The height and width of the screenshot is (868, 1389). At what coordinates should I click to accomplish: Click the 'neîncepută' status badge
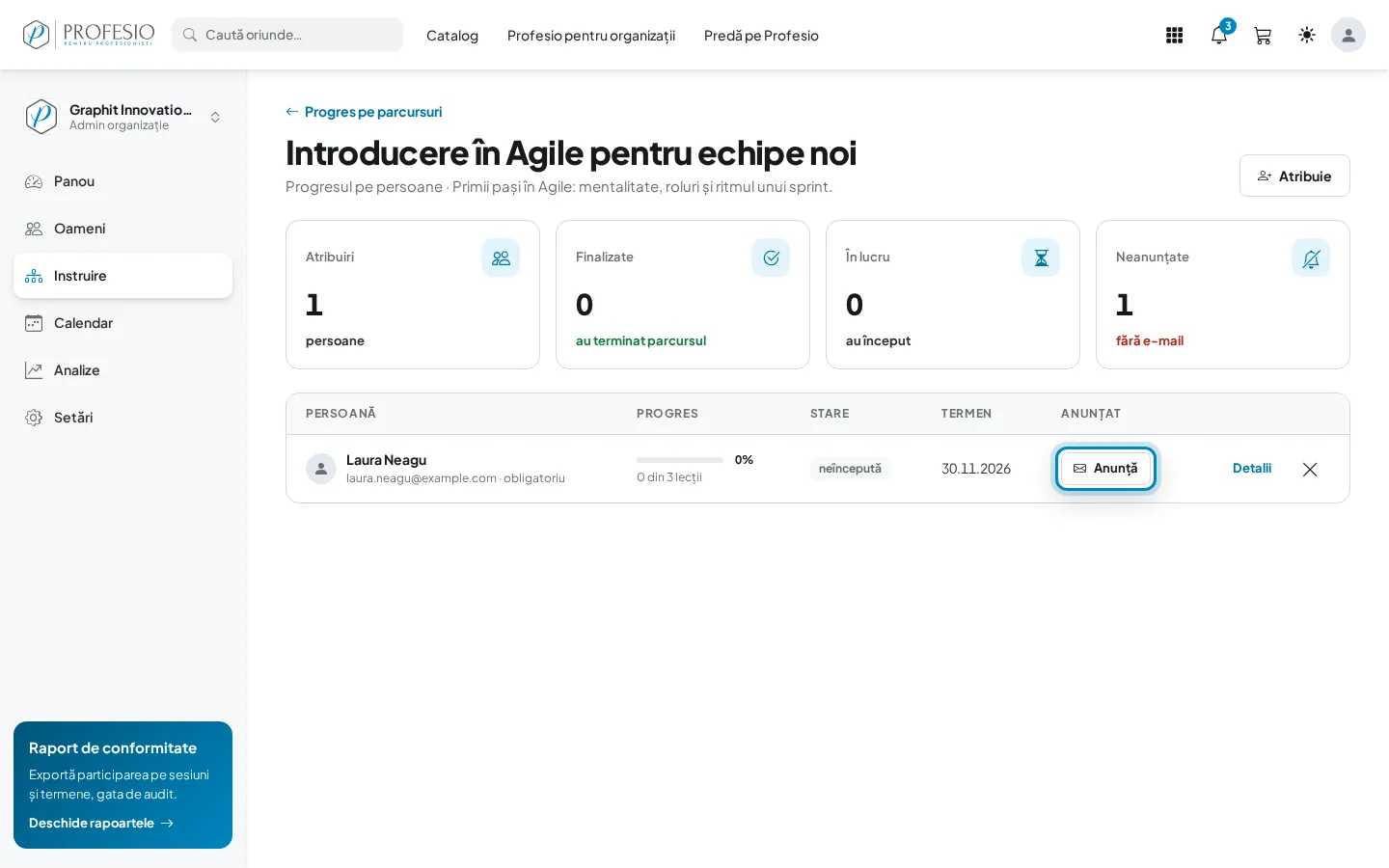(x=850, y=469)
